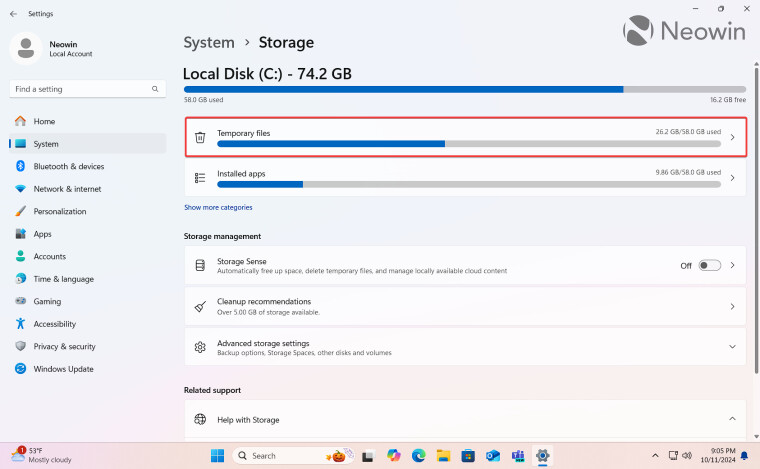Click the back arrow in Settings title bar
This screenshot has width=760, height=469.
click(13, 14)
